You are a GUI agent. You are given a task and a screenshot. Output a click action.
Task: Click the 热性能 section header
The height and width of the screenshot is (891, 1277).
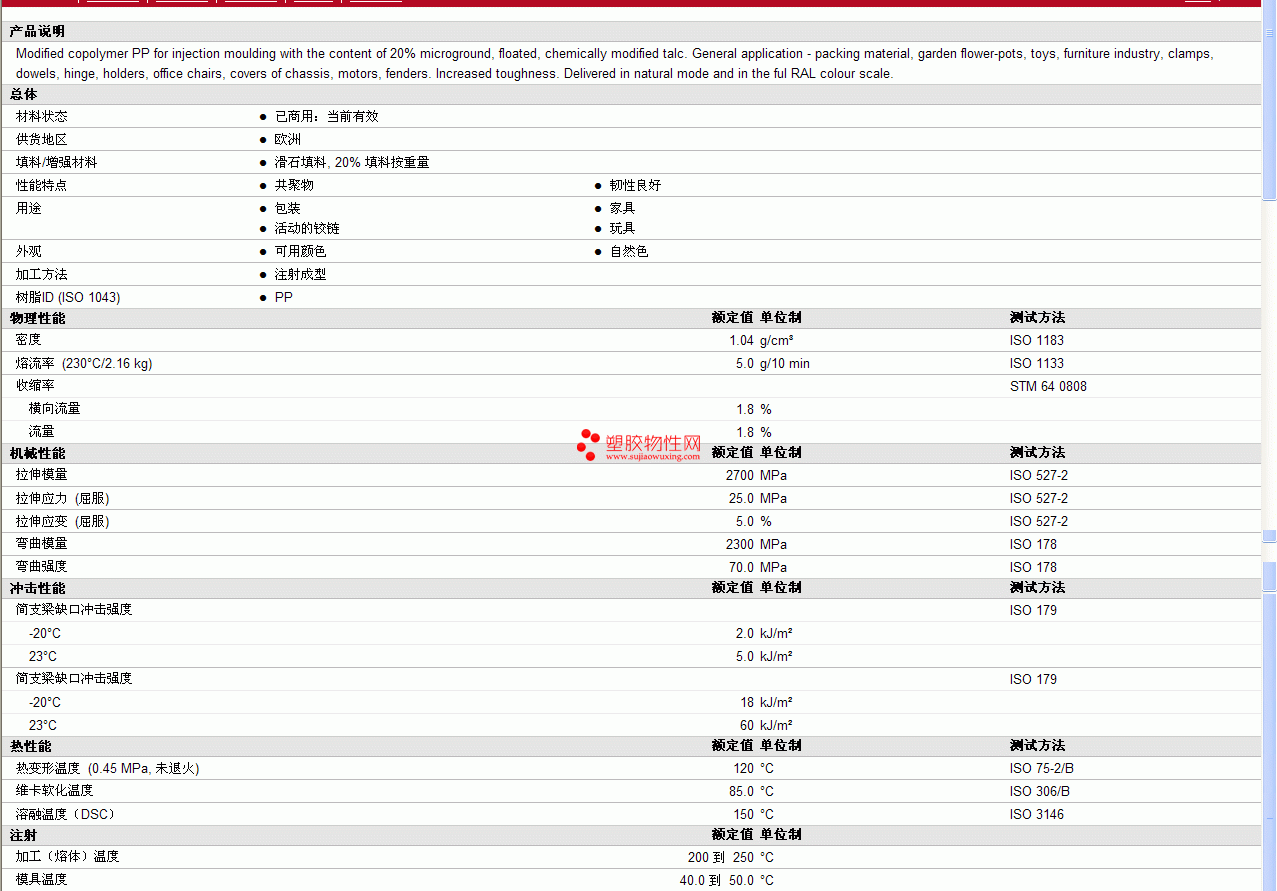pos(31,746)
